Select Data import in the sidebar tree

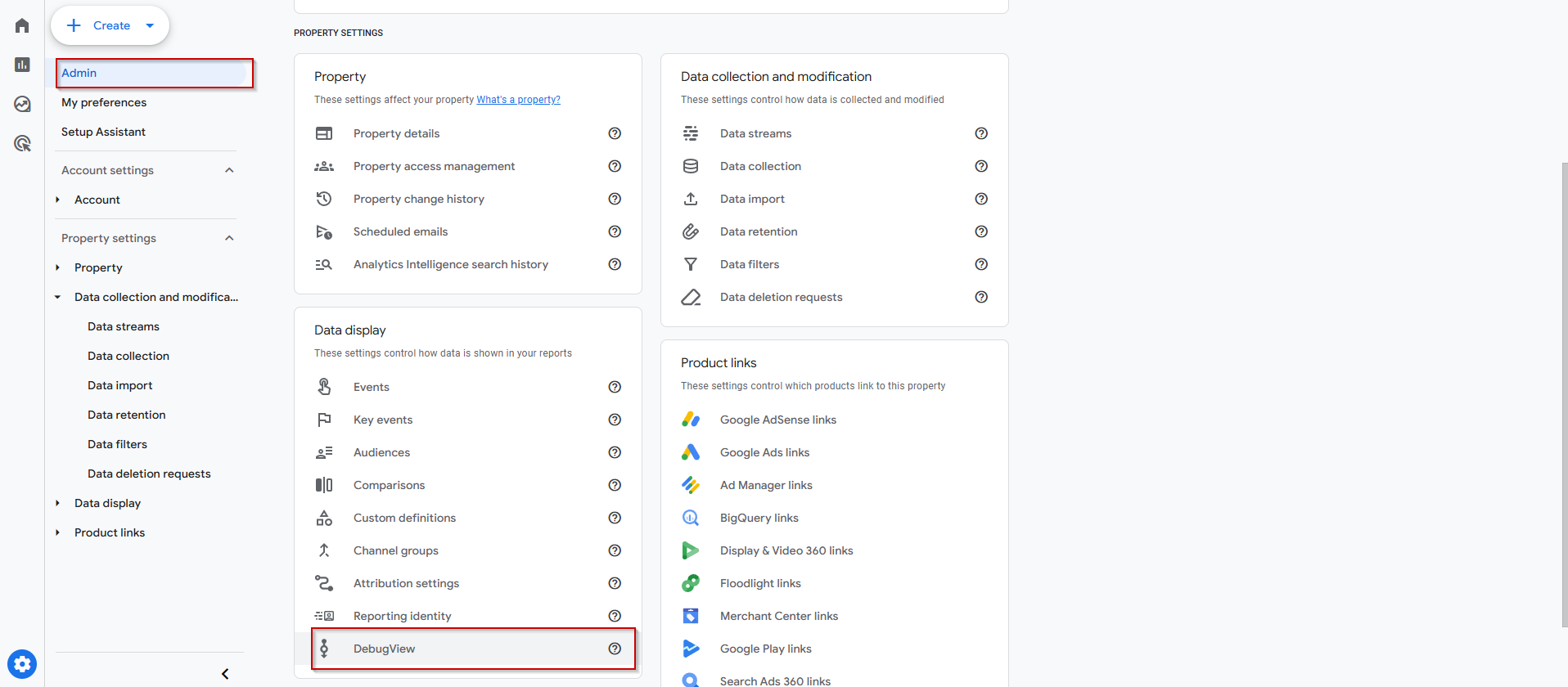pyautogui.click(x=119, y=385)
